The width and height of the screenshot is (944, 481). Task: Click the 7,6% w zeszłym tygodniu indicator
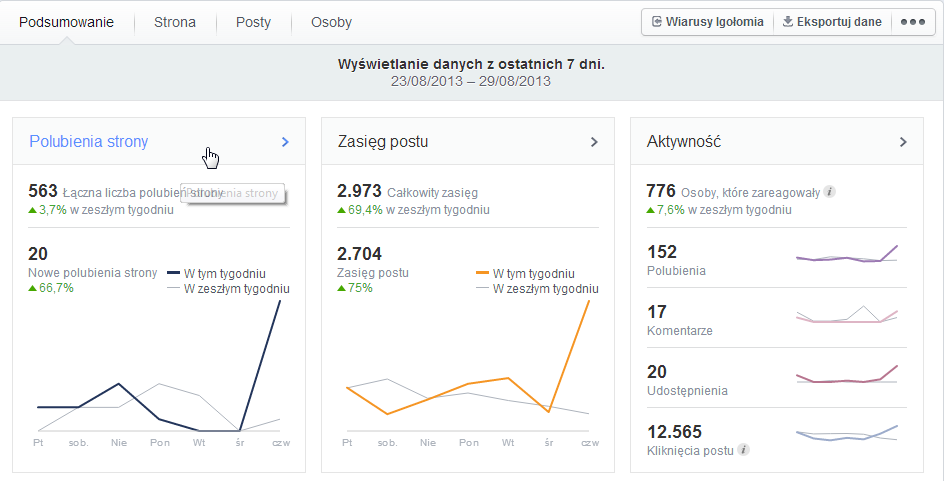coord(719,209)
